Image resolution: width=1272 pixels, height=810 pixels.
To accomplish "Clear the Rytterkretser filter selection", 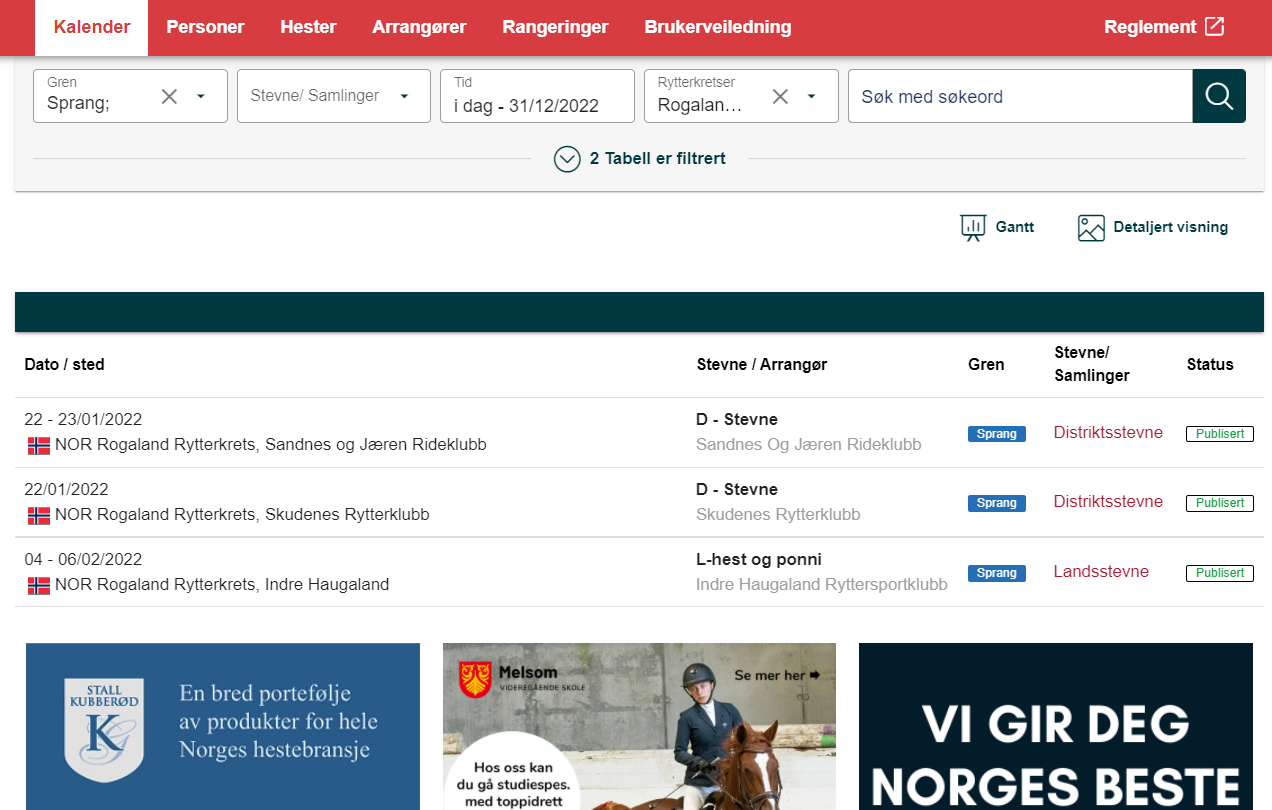I will [x=781, y=96].
